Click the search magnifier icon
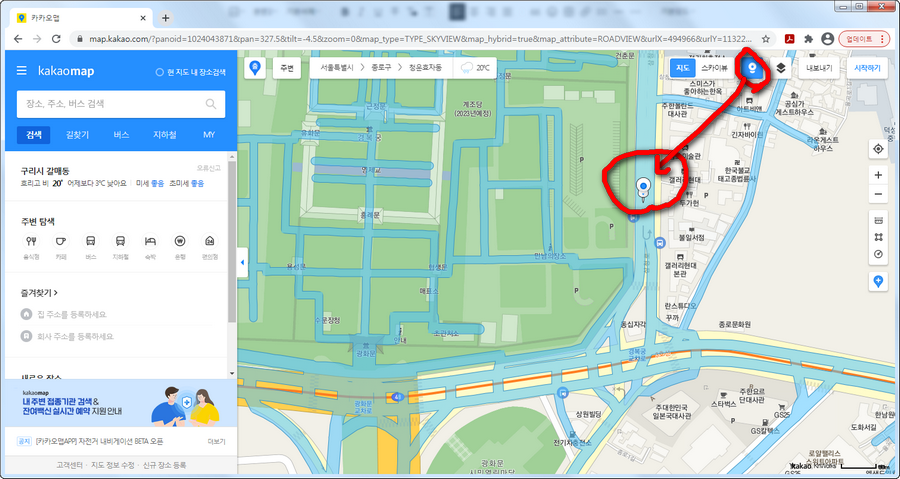 click(x=211, y=104)
